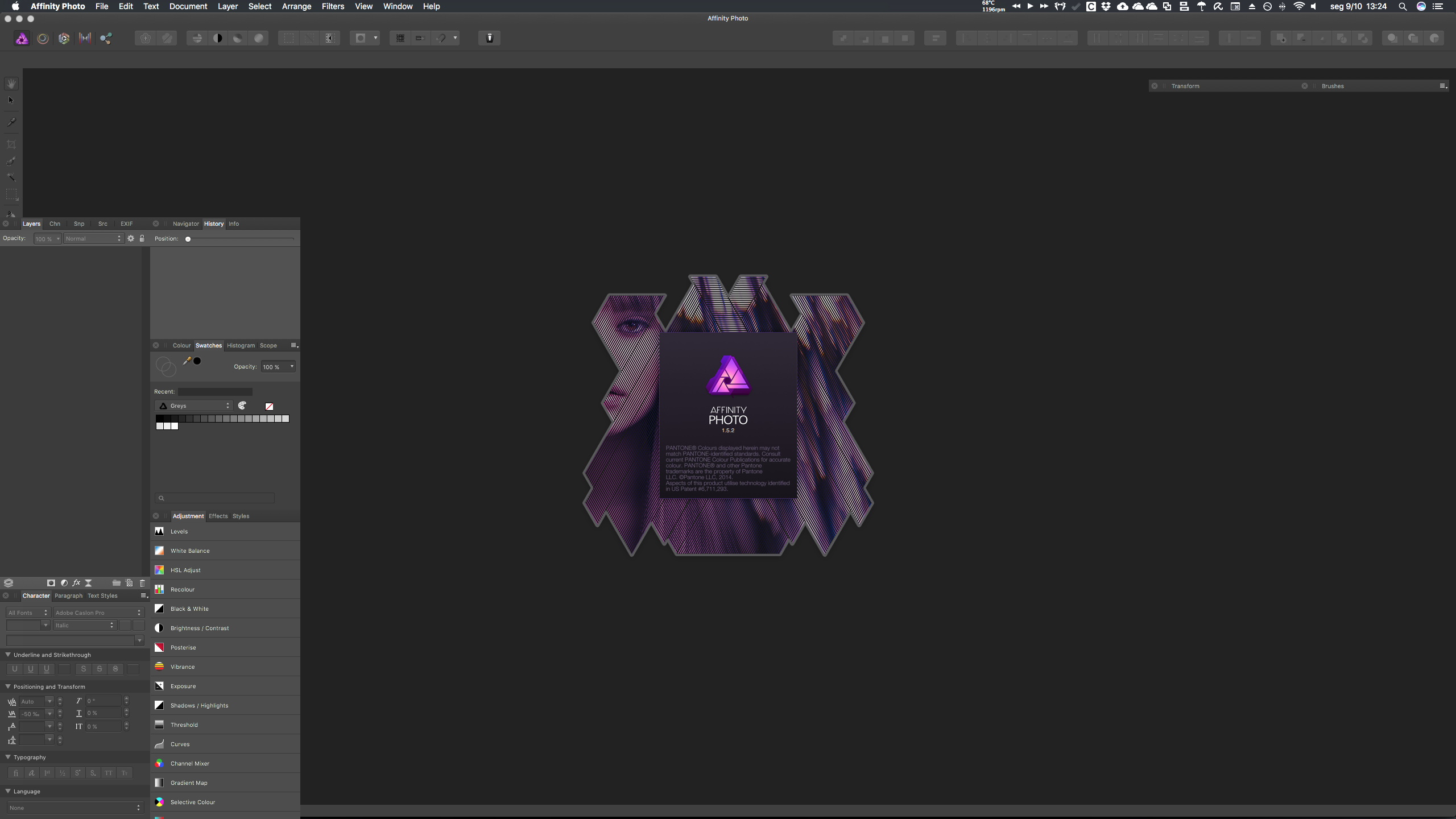Screen dimensions: 1456x819
Task: Click the Add Pixel Layer icon
Action: click(x=129, y=583)
